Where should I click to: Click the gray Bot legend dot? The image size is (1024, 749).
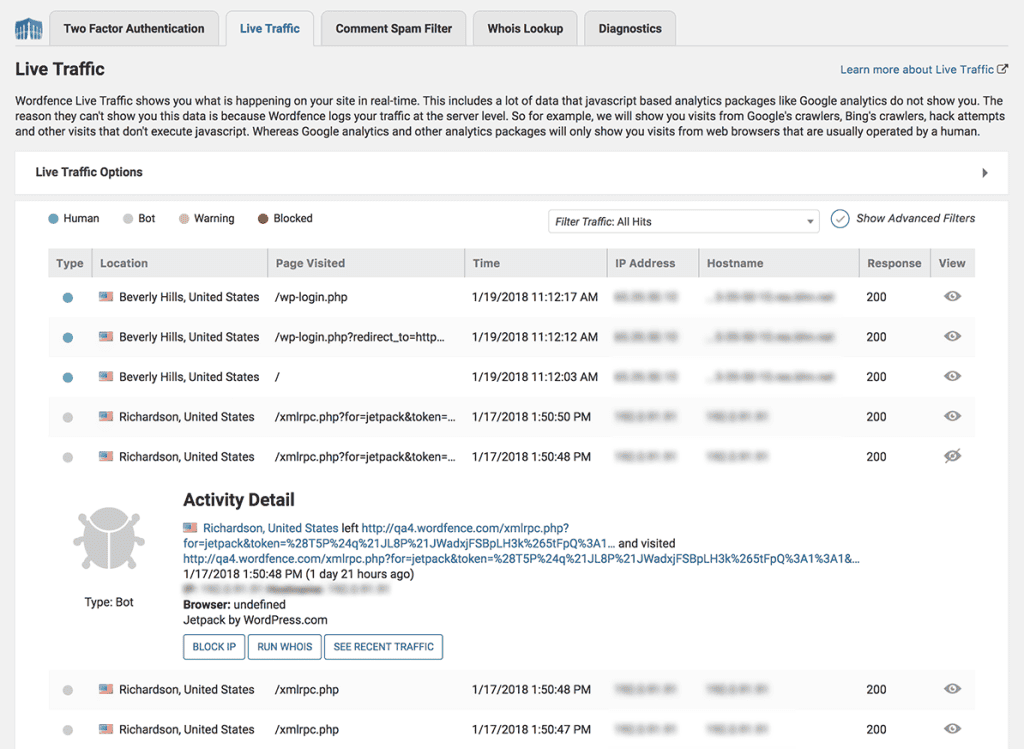pyautogui.click(x=128, y=219)
